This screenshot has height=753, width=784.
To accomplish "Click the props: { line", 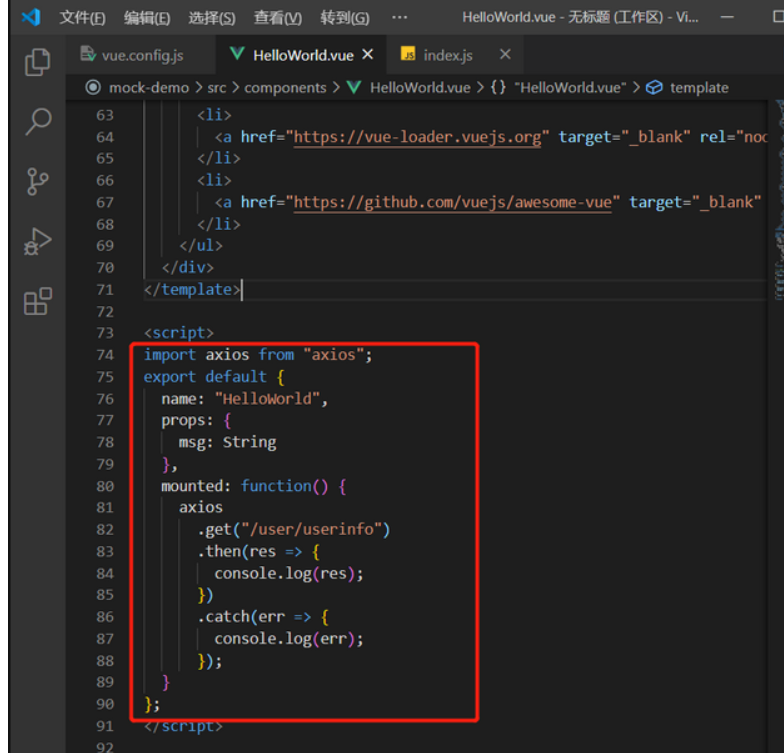I will 196,420.
